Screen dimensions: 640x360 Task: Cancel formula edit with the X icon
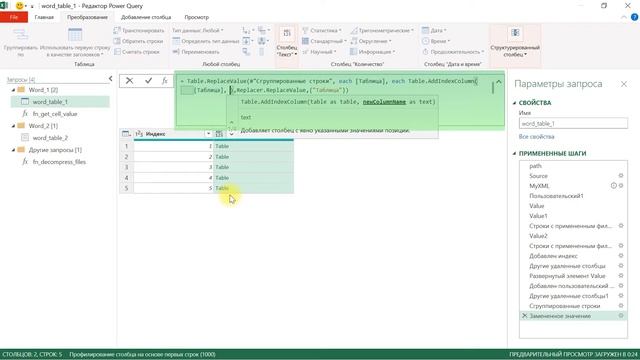(129, 81)
